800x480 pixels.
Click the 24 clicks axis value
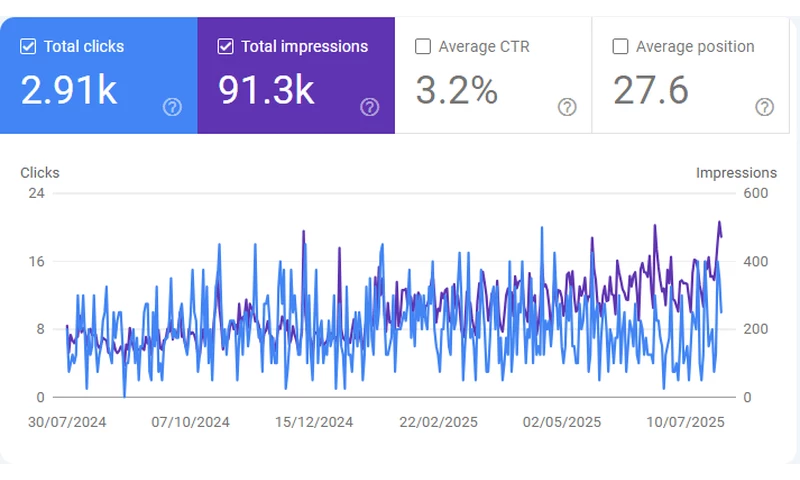coord(36,193)
